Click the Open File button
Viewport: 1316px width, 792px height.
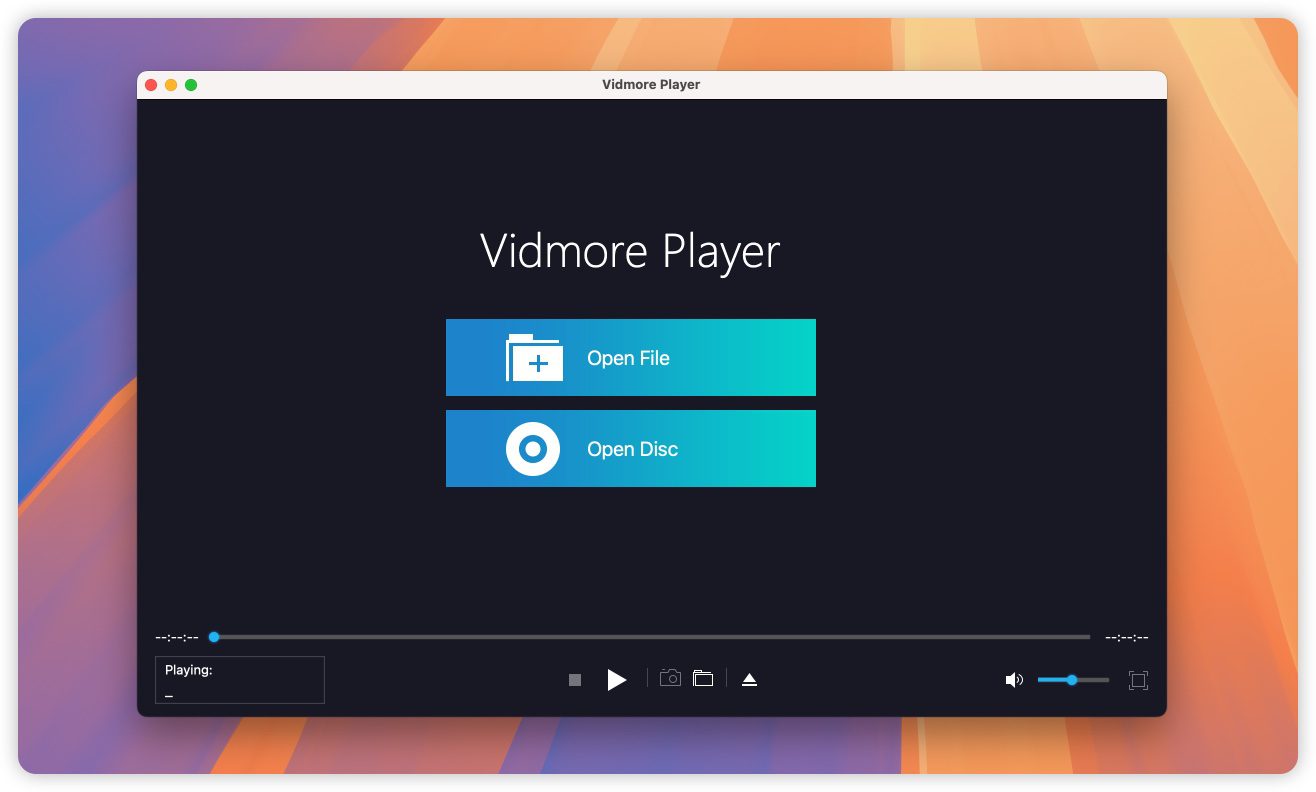pyautogui.click(x=630, y=358)
